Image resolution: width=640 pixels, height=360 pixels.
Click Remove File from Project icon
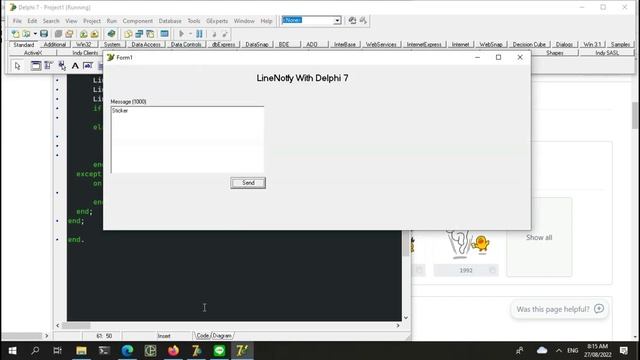pyautogui.click(x=94, y=34)
